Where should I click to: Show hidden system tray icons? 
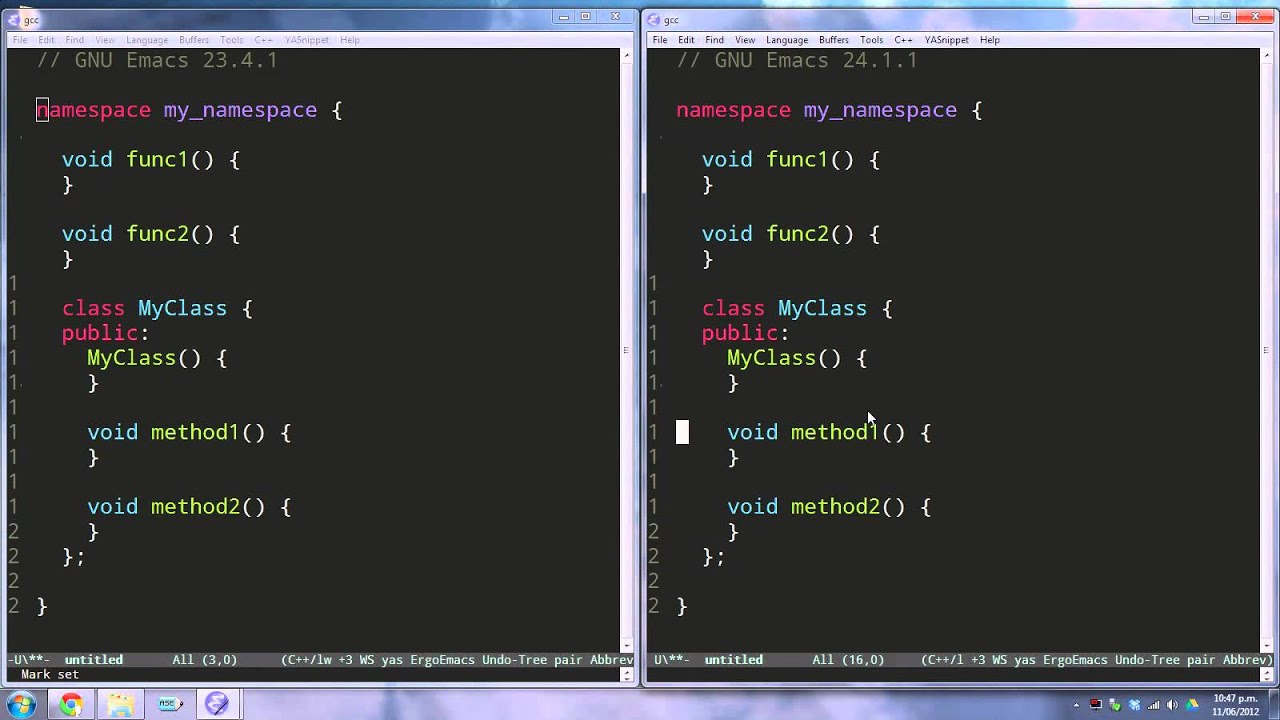click(x=1077, y=705)
